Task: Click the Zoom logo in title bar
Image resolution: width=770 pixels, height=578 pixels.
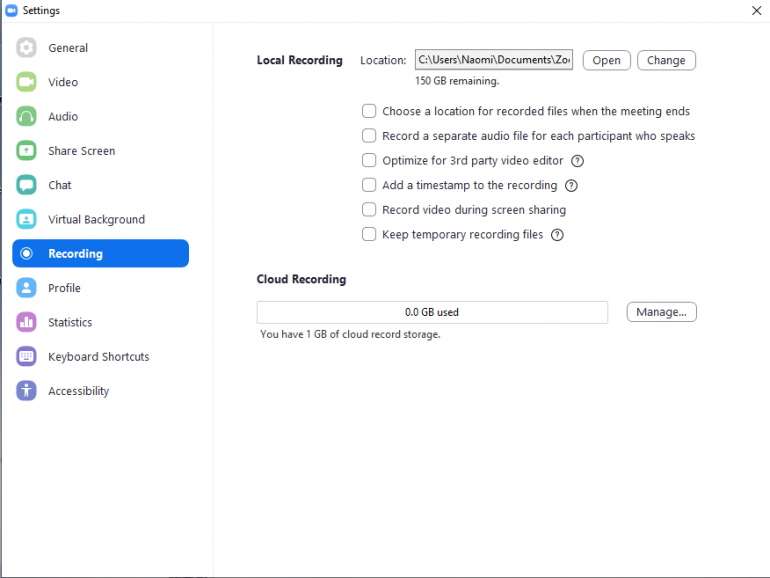Action: click(11, 10)
